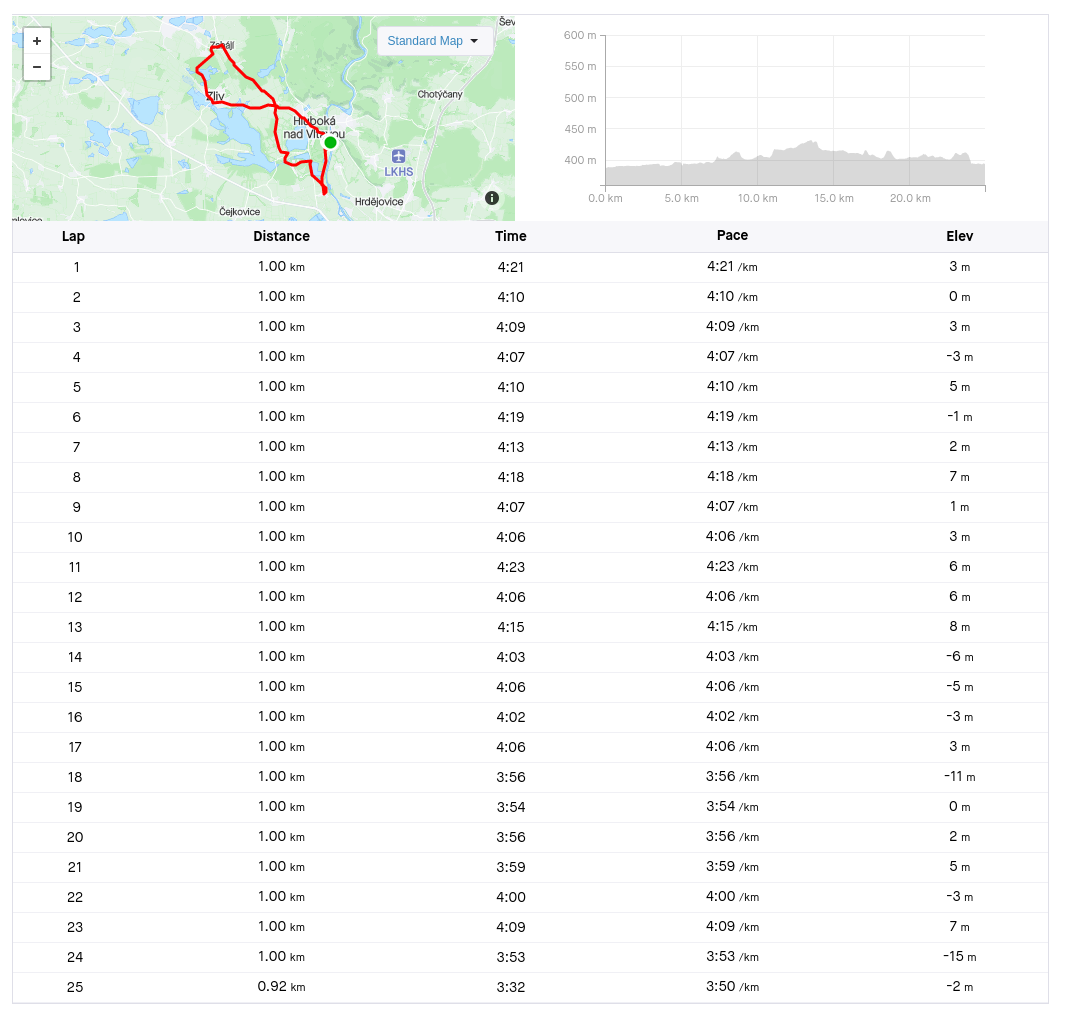The width and height of the screenshot is (1078, 1009).
Task: Click the LKHS airport icon on the map
Action: click(x=399, y=156)
